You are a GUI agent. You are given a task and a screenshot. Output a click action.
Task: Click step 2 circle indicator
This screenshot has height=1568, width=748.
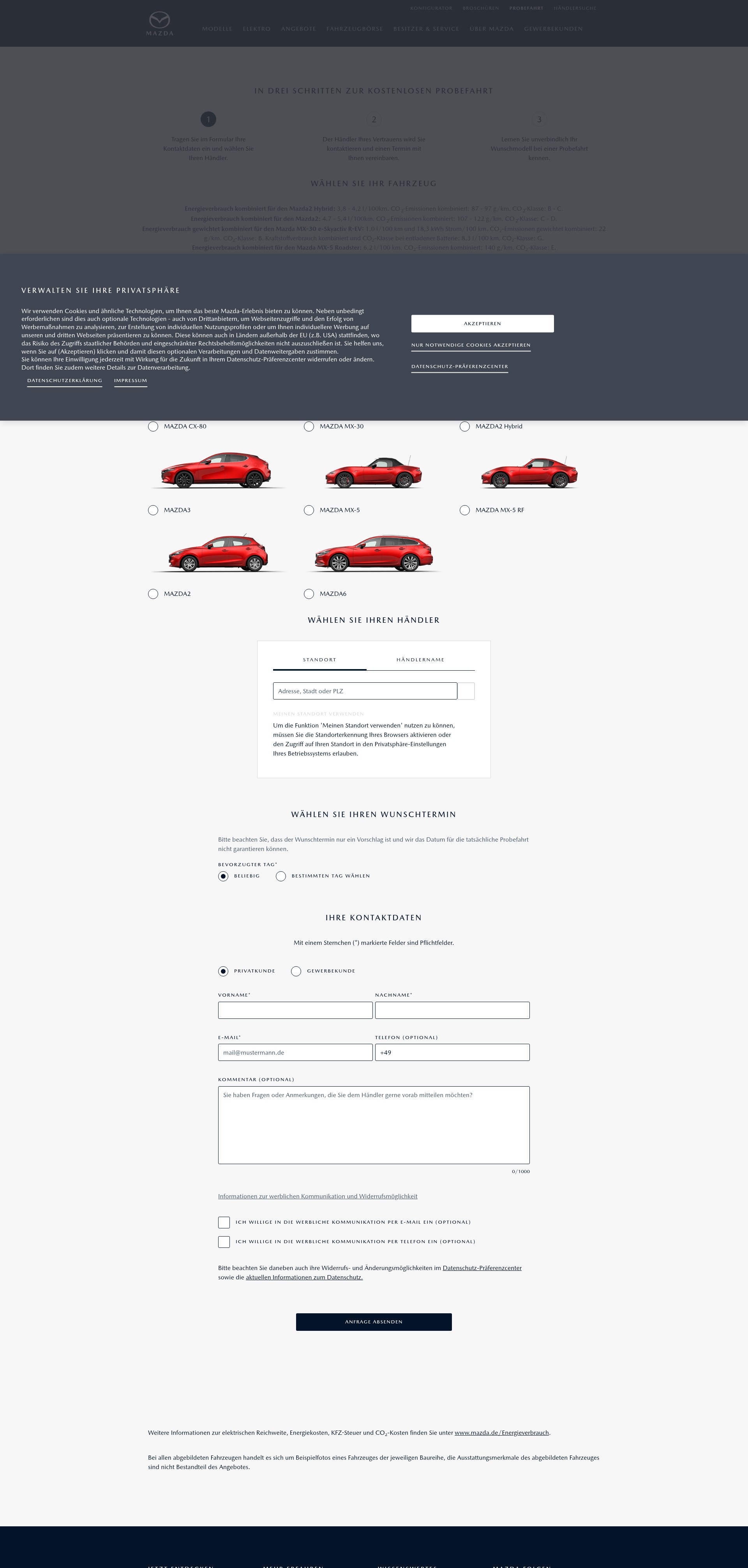[374, 119]
